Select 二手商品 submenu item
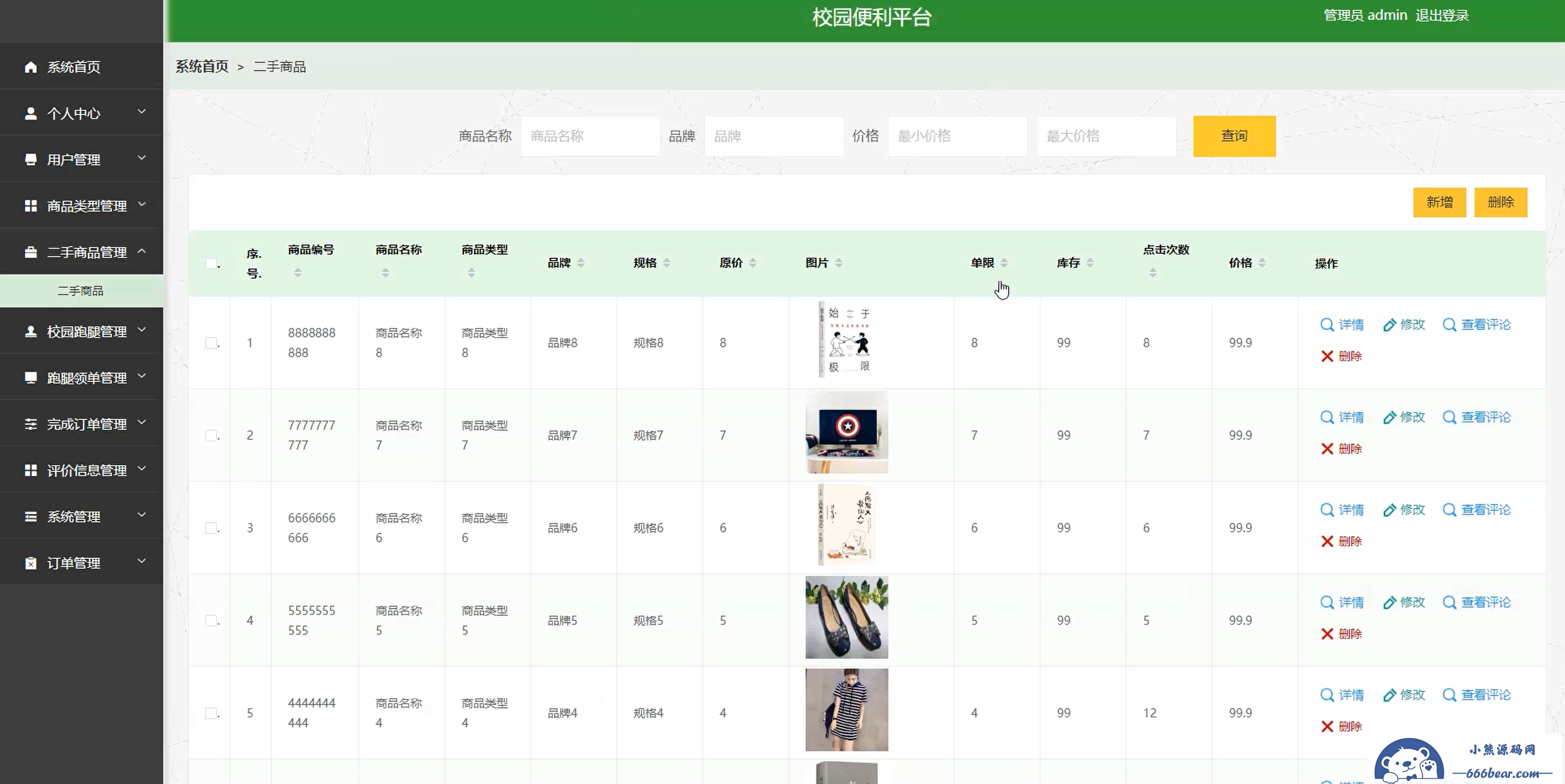1565x784 pixels. [x=81, y=291]
